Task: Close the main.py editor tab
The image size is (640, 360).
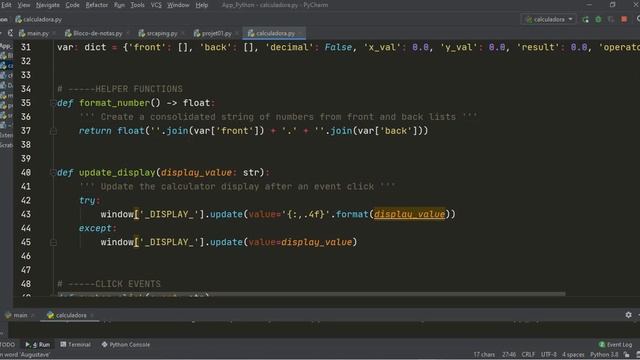Action: 54,33
